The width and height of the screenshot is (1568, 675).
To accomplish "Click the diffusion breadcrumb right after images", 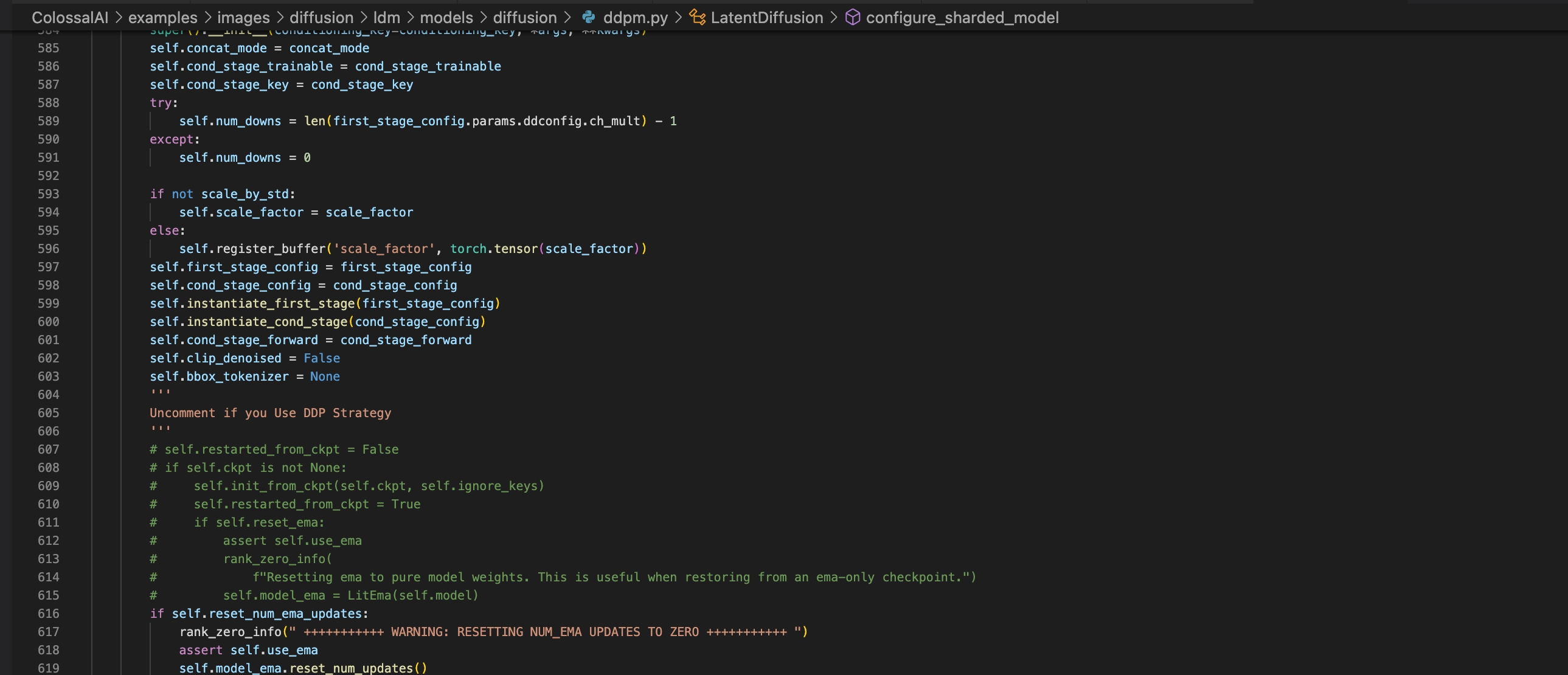I will [x=321, y=17].
